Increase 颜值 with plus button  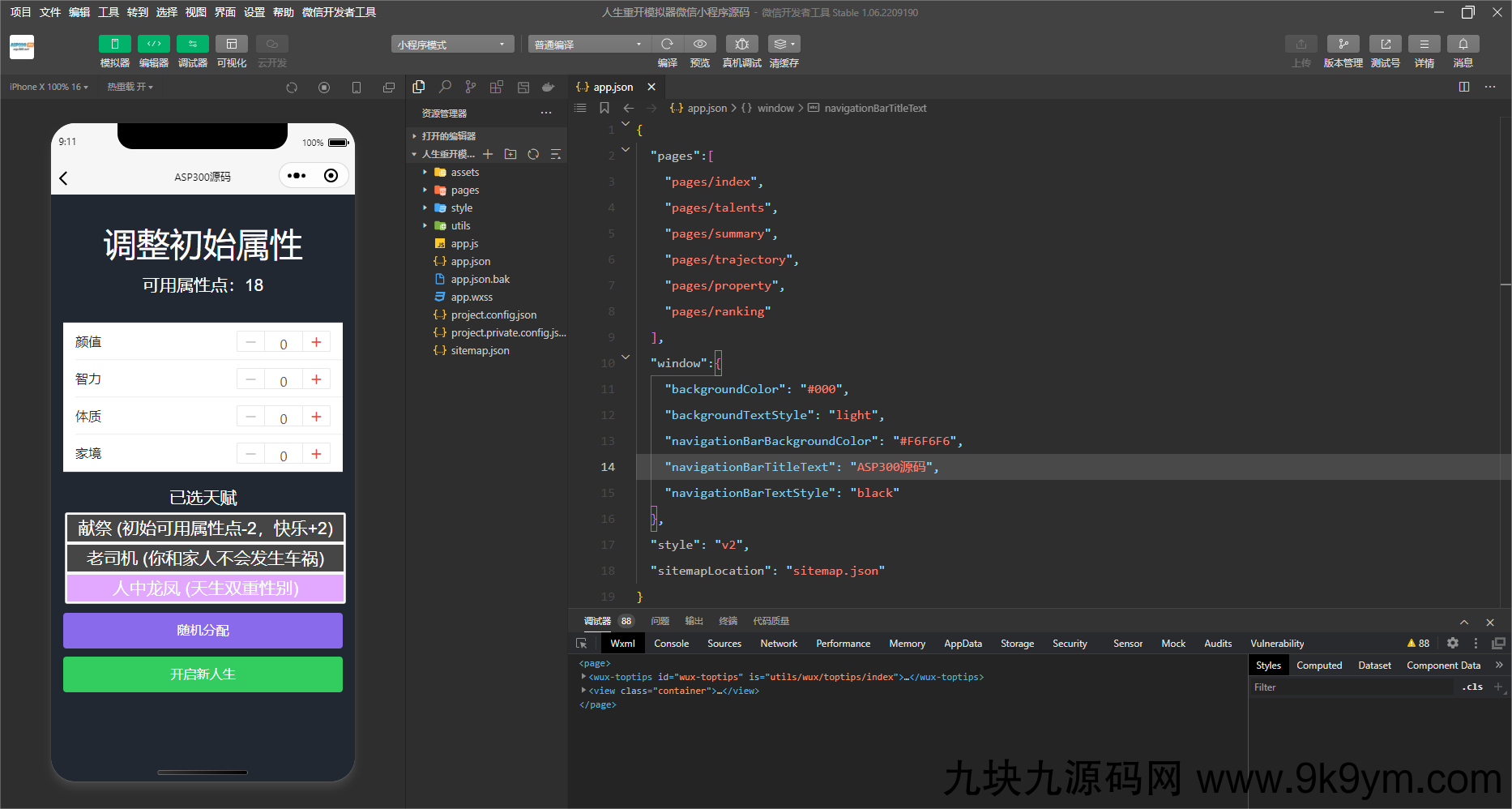(316, 342)
